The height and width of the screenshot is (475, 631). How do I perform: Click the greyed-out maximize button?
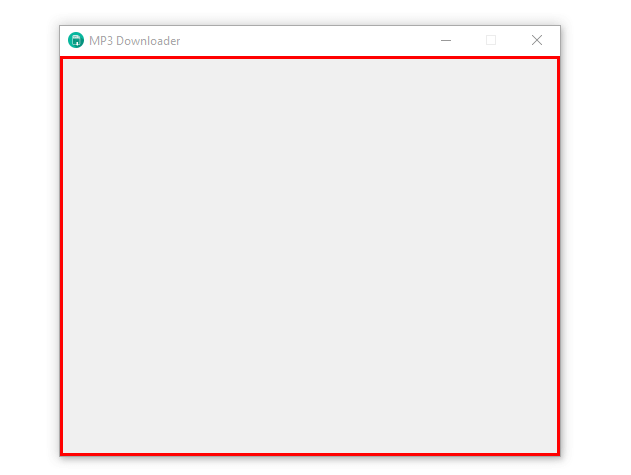point(491,40)
